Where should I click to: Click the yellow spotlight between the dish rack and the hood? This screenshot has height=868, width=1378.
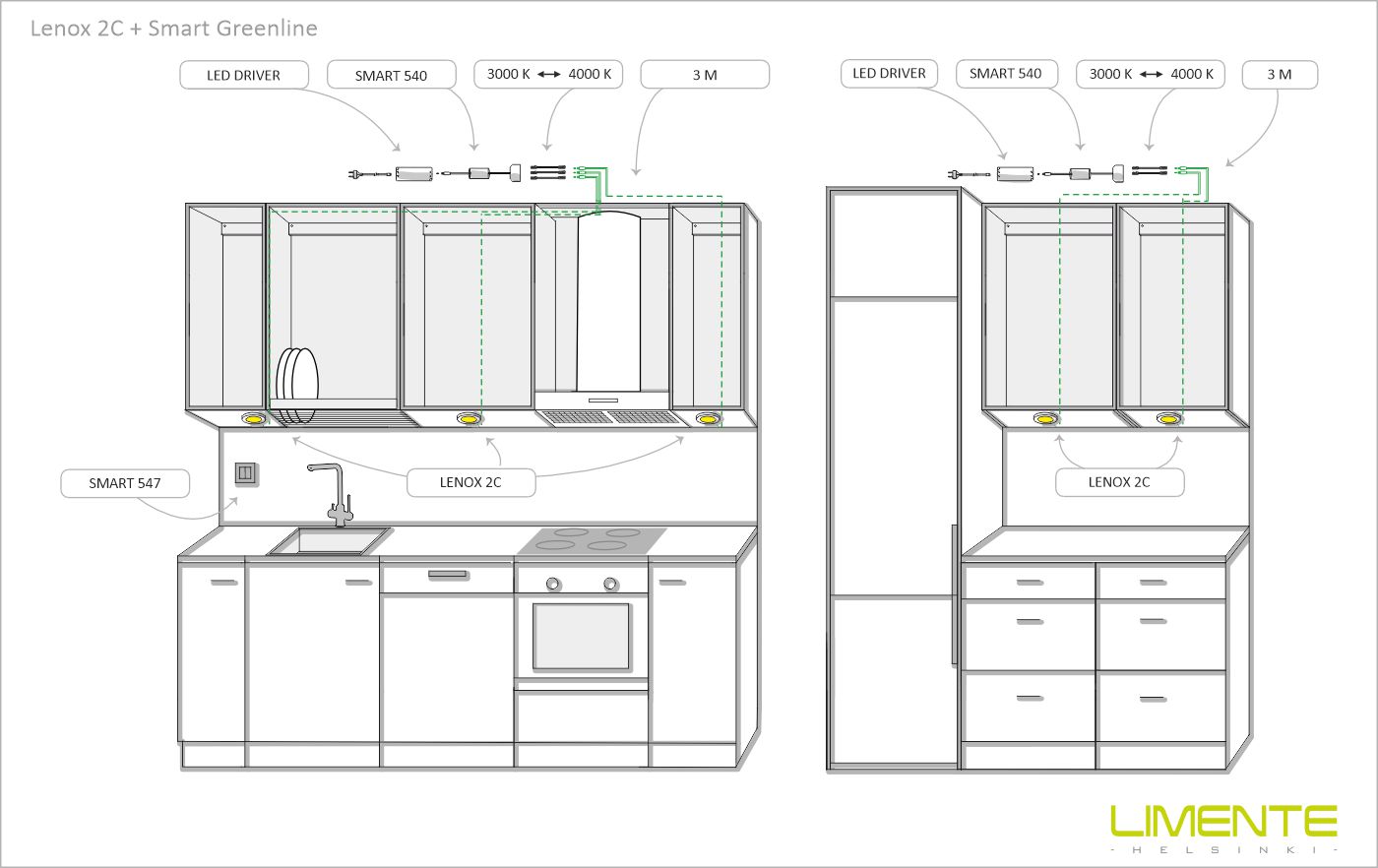[x=469, y=419]
